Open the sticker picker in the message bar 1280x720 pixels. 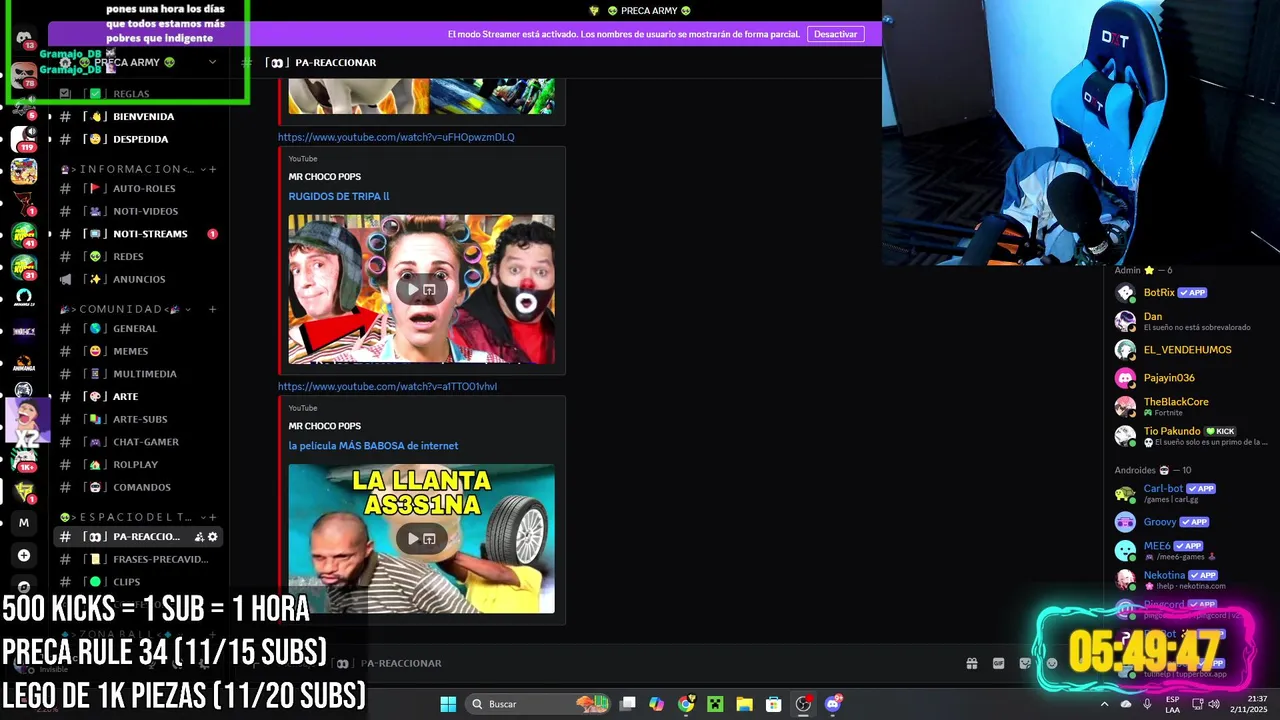tap(1025, 663)
